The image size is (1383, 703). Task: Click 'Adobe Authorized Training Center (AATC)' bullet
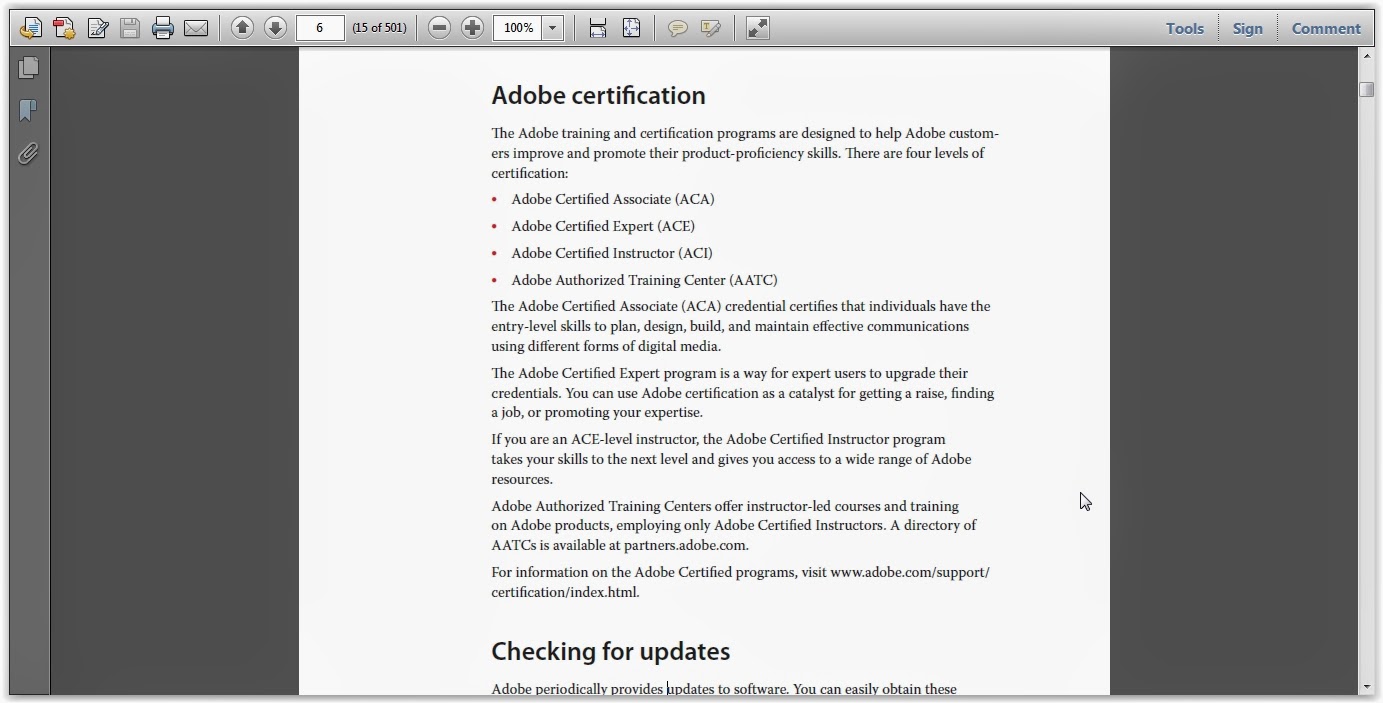(644, 280)
